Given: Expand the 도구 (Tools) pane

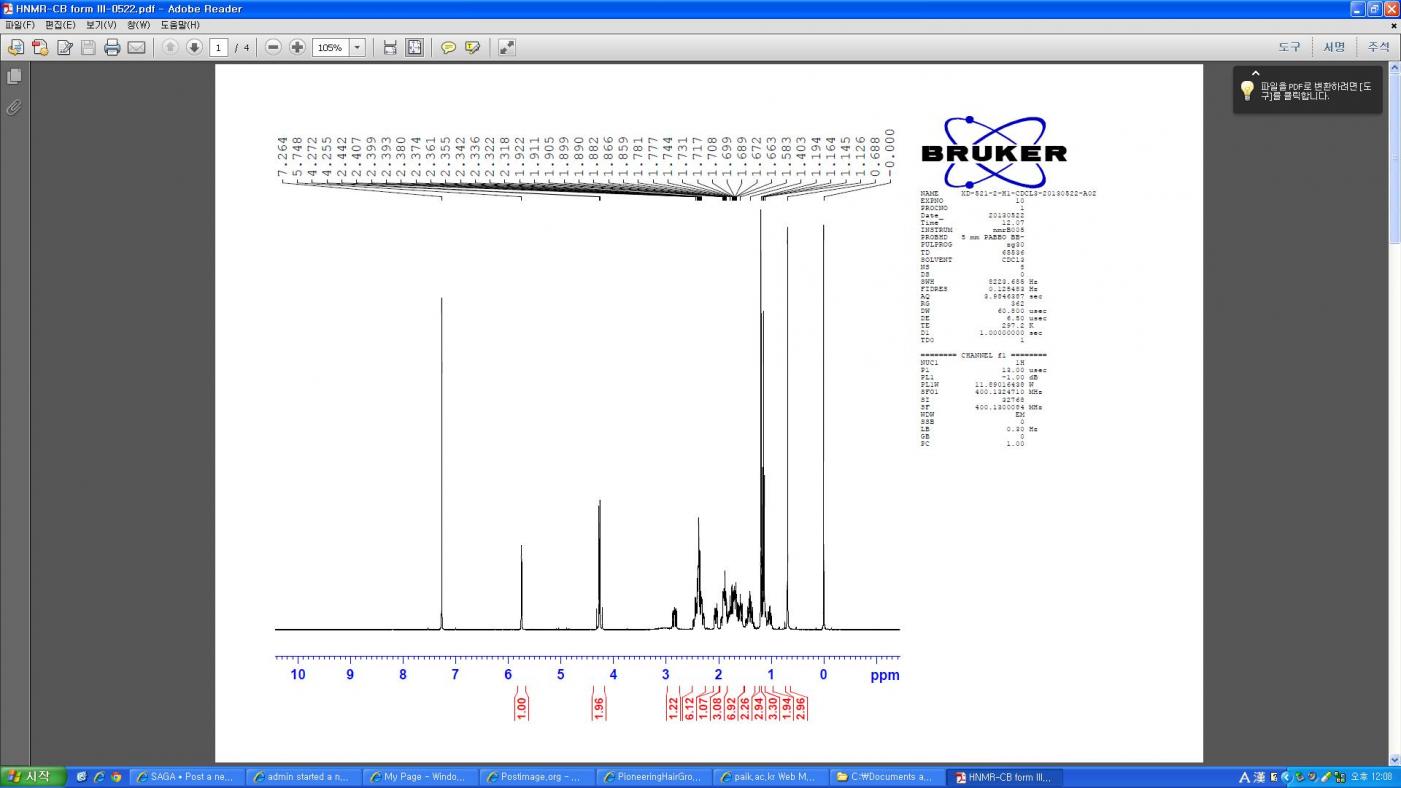Looking at the screenshot, I should click(x=1289, y=47).
